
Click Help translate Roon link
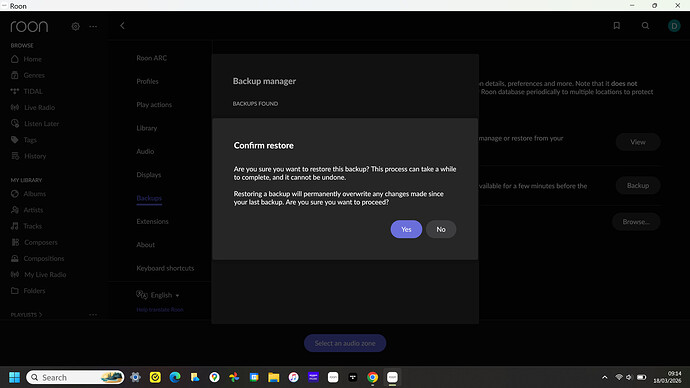click(160, 310)
